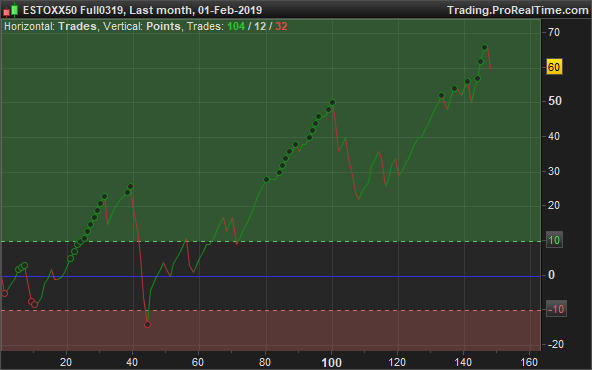Click the green winning trades count 104
This screenshot has height=370, width=592.
point(236,26)
